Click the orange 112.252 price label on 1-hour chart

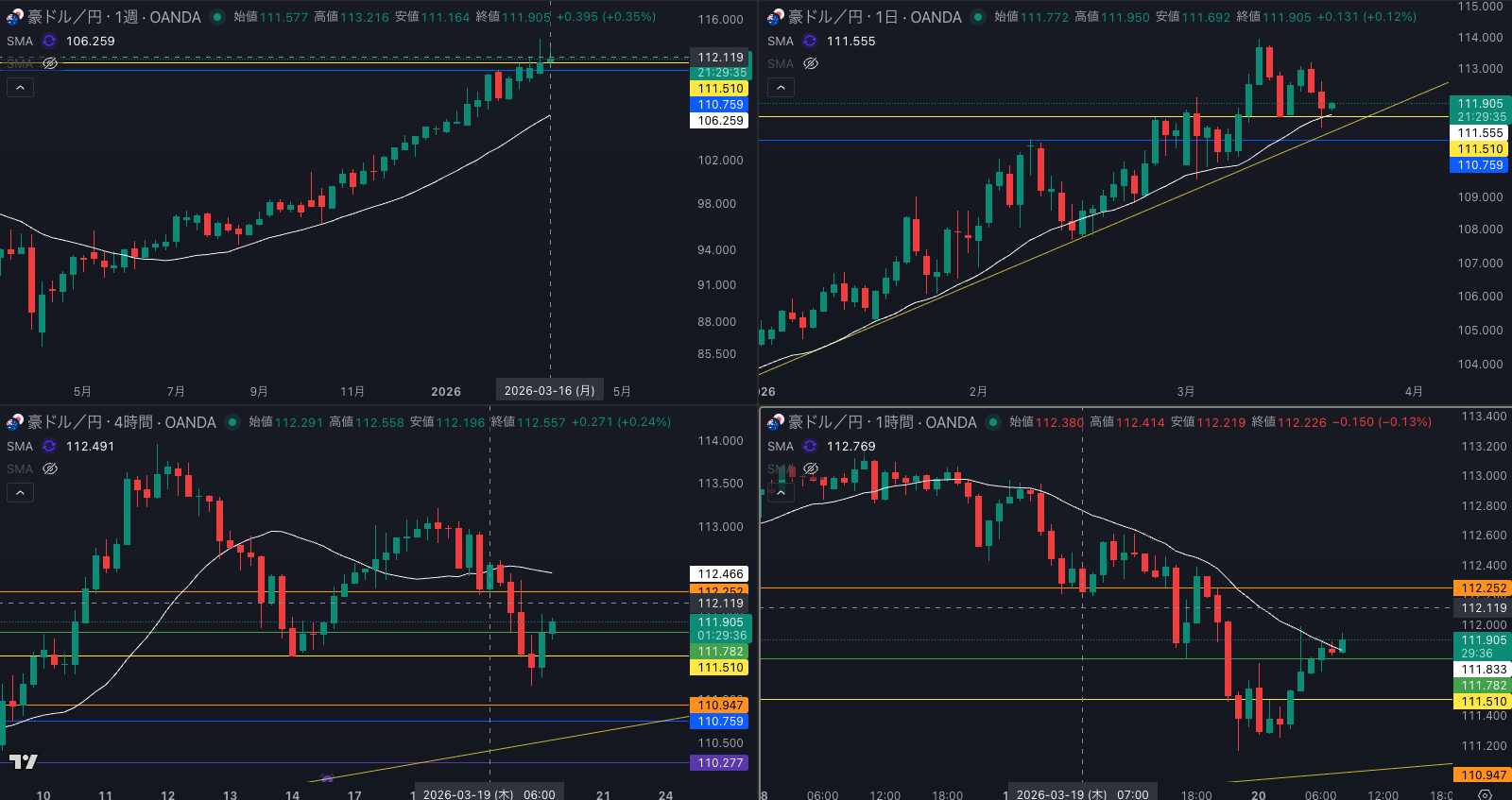[x=1483, y=588]
